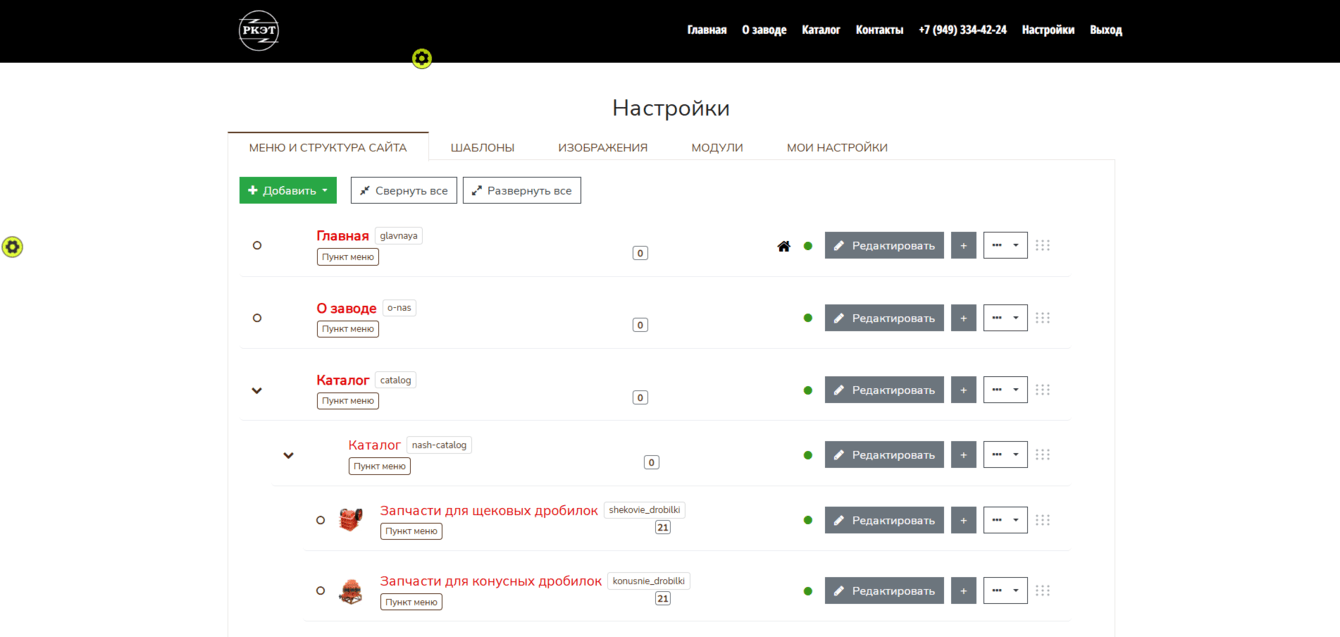Click the cone crusher thumbnail image

pos(350,591)
